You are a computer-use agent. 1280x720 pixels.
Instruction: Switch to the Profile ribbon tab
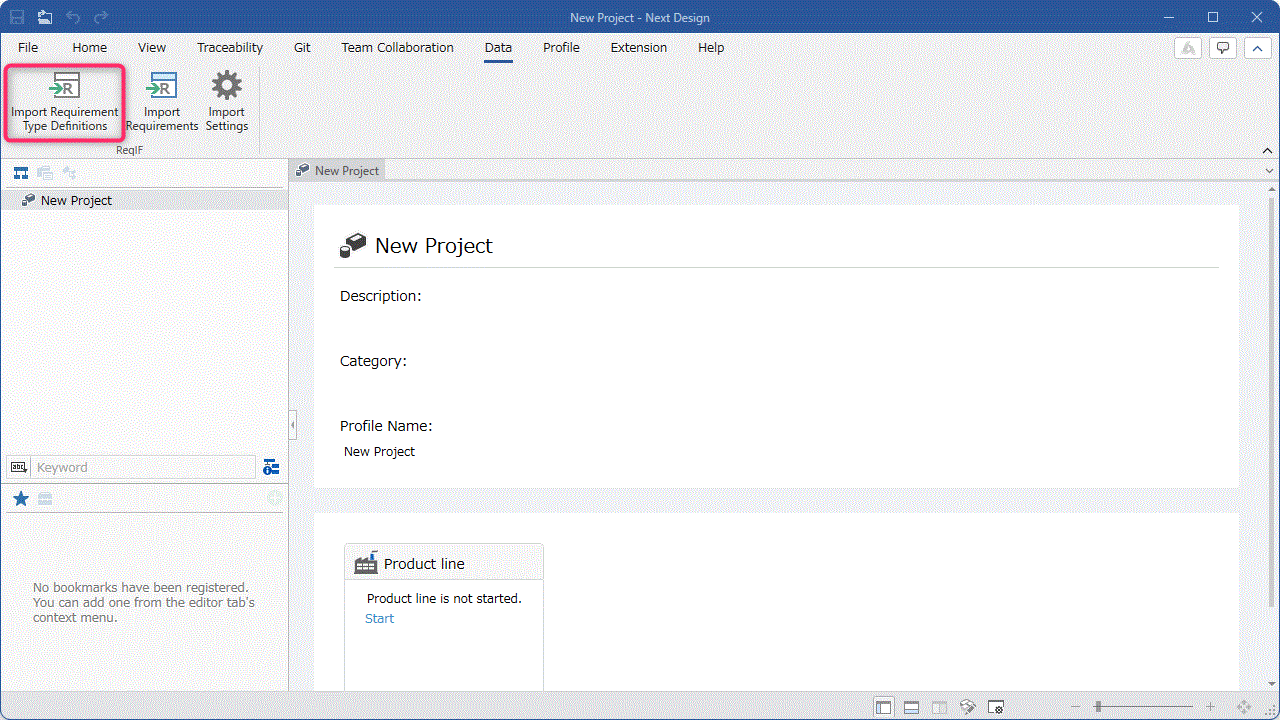point(561,47)
